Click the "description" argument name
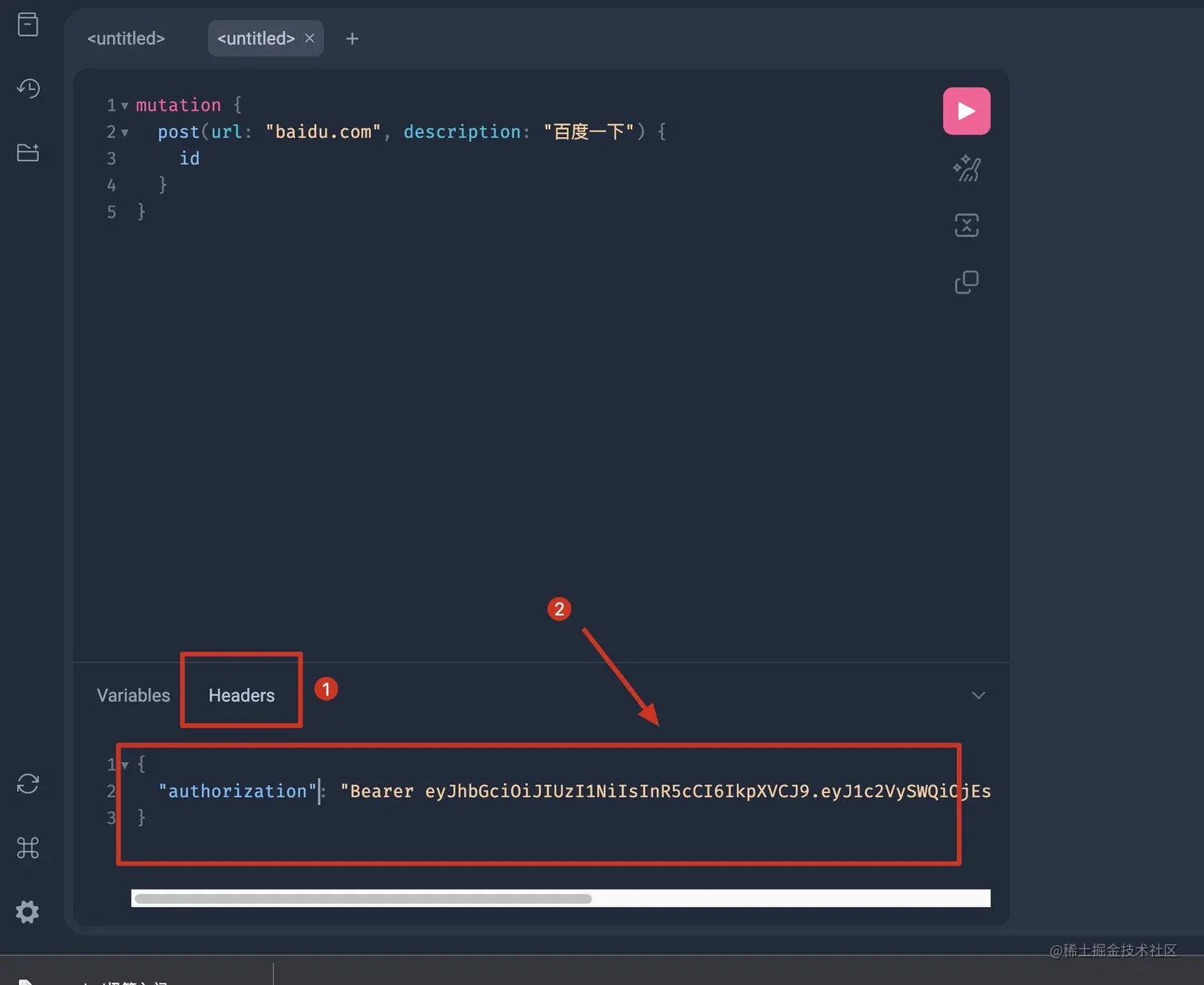 [x=462, y=132]
